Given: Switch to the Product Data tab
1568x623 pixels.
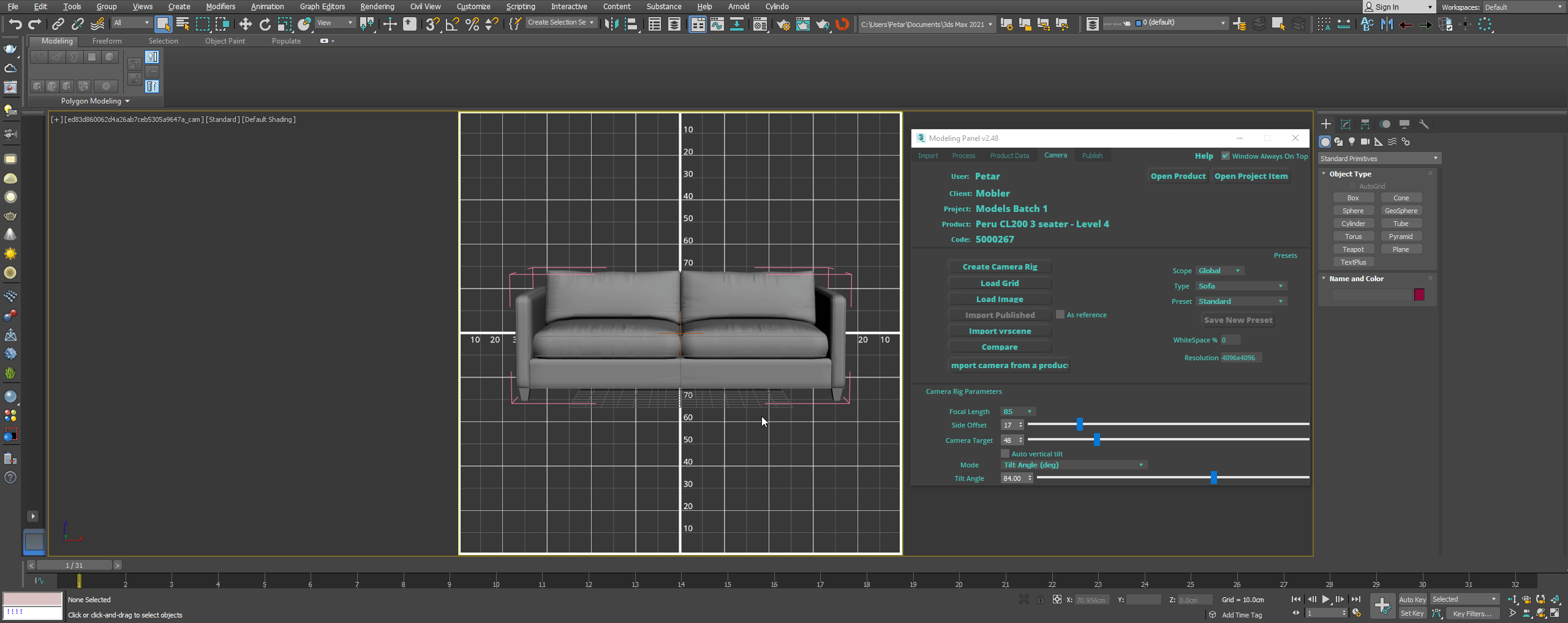Looking at the screenshot, I should [1009, 156].
